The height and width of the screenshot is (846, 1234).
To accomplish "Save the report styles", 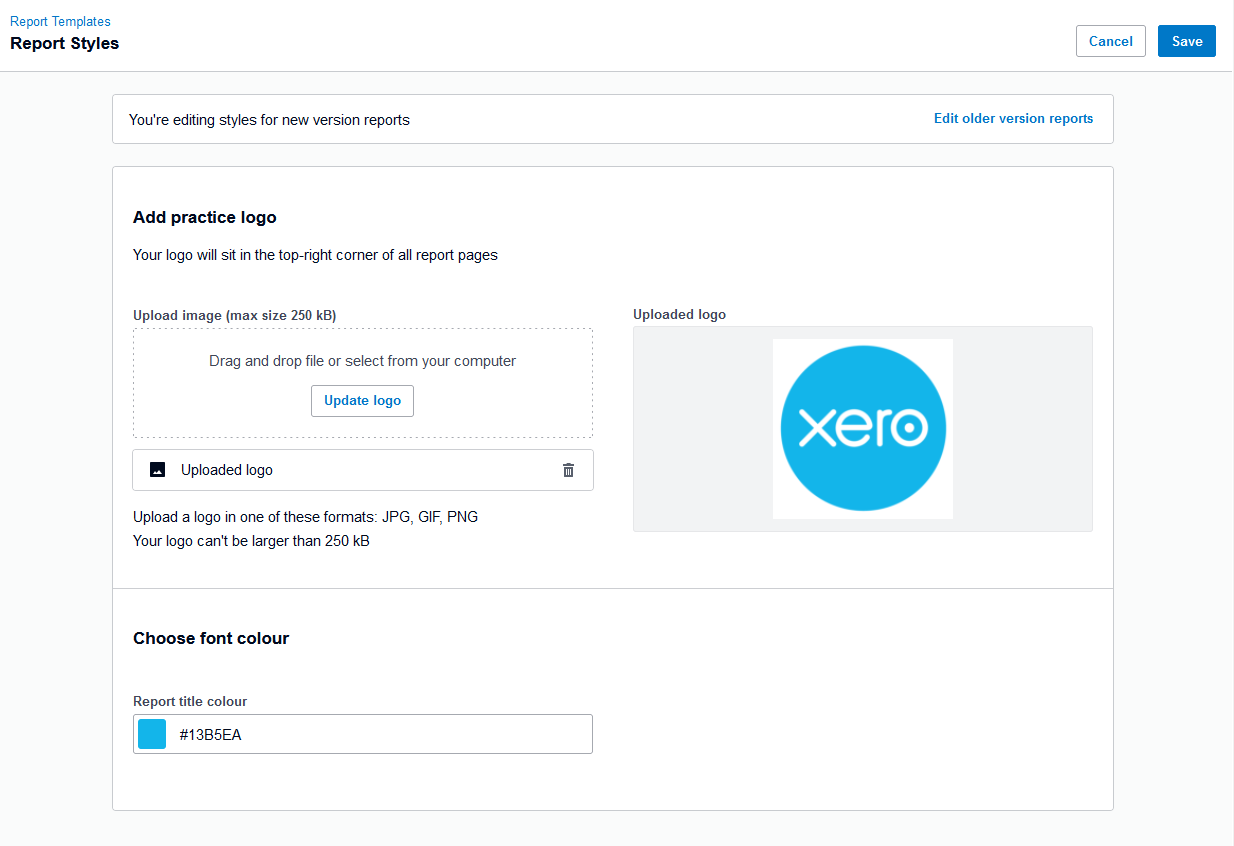I will [1187, 41].
